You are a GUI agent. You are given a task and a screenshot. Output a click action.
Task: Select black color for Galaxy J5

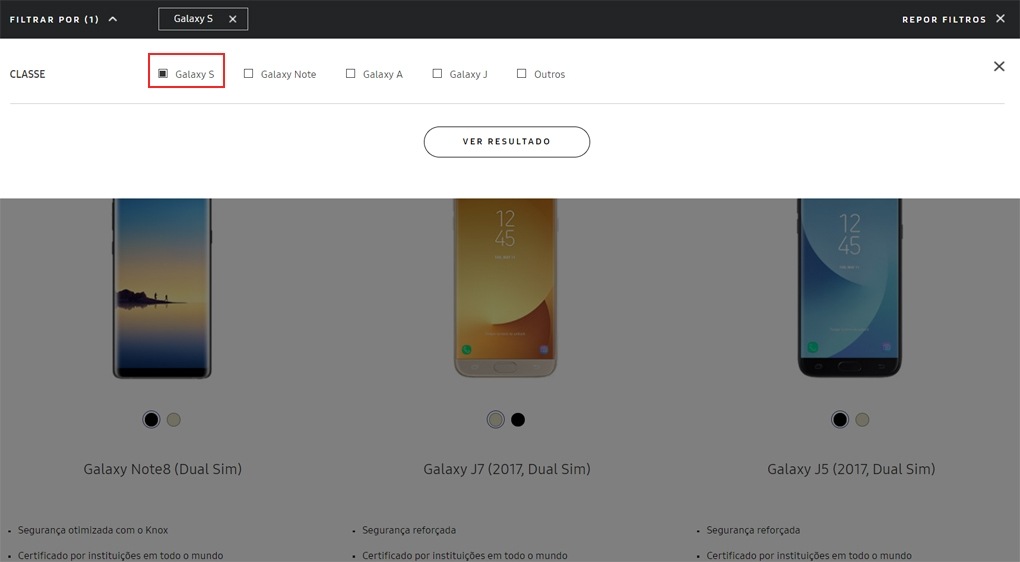click(x=840, y=420)
